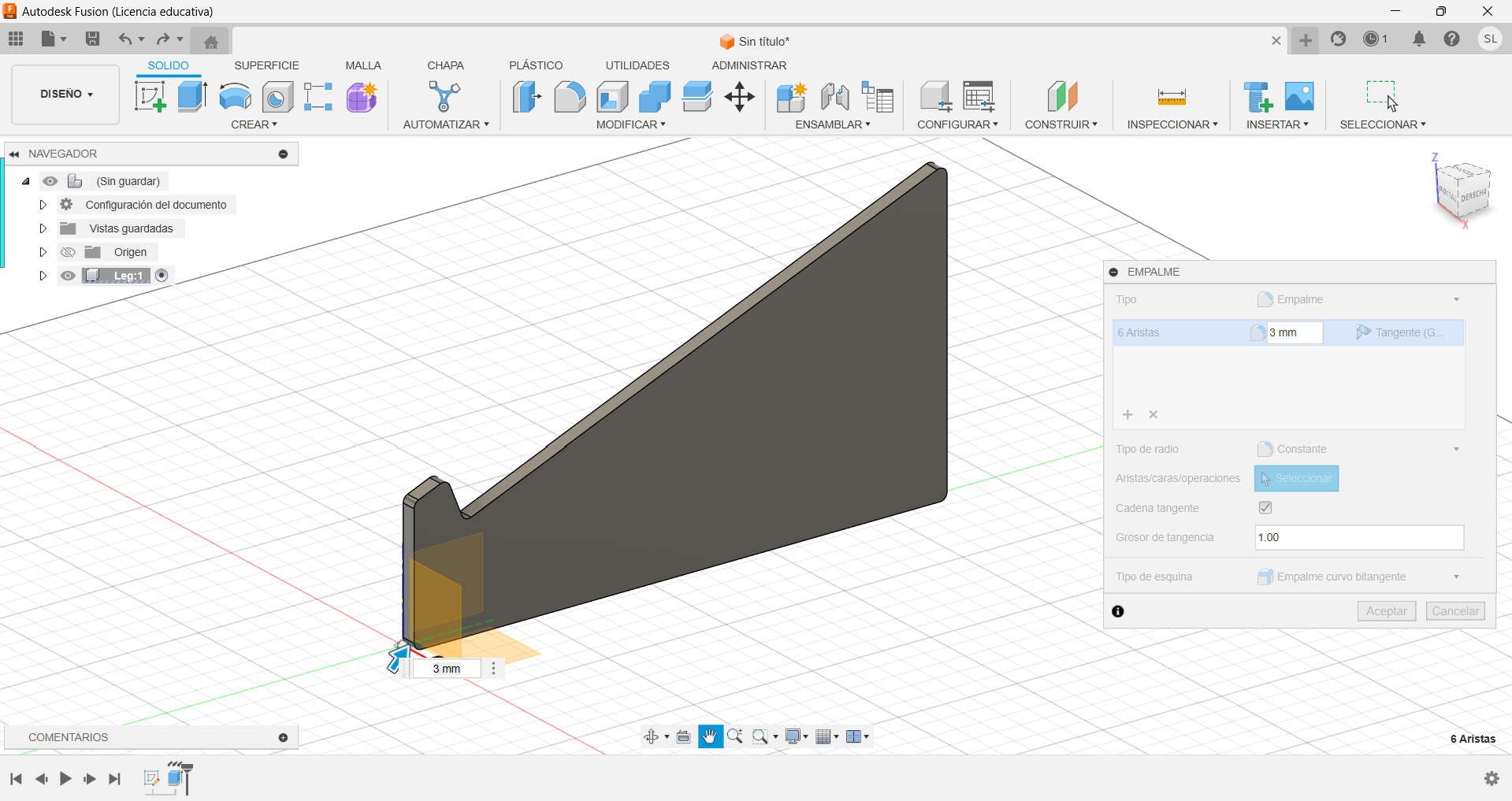The image size is (1512, 801).
Task: Collapse the NAVEGADOR panel arrows
Action: click(x=14, y=154)
